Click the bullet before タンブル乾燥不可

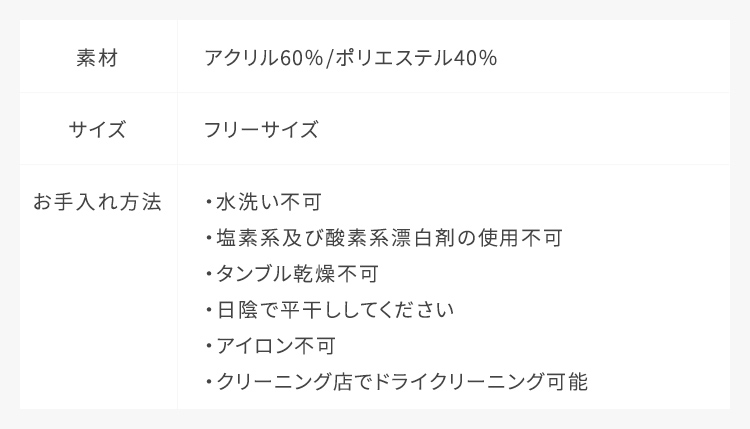(x=208, y=274)
